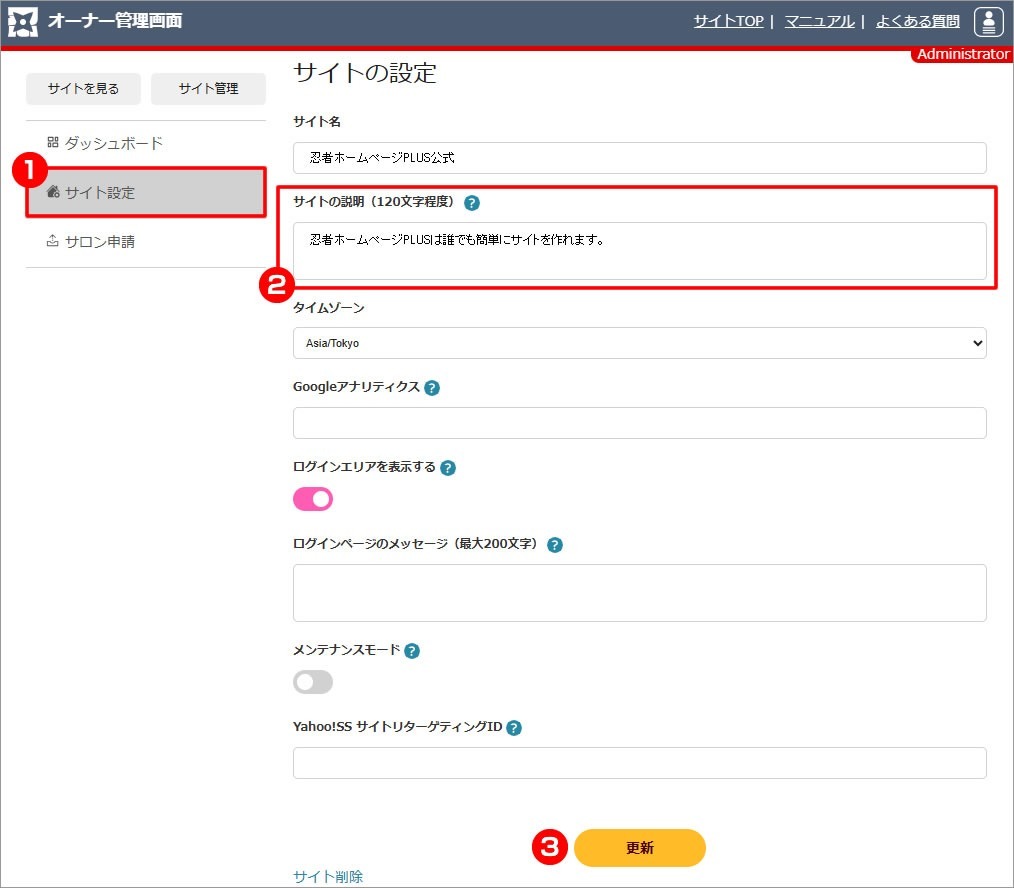Open the マニュアル link in header
This screenshot has width=1014, height=888.
pos(819,21)
